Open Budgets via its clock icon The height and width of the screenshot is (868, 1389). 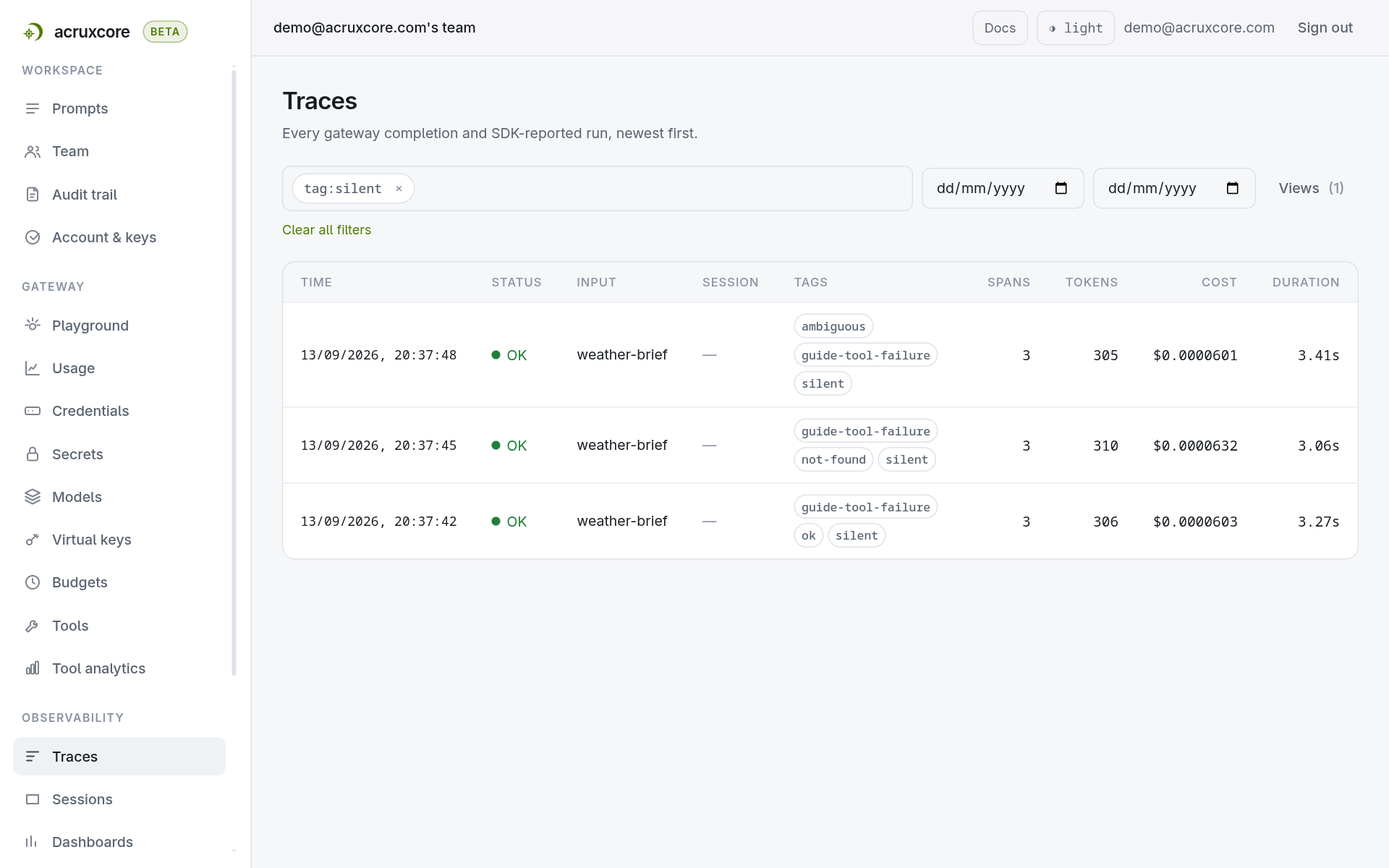pos(33,582)
